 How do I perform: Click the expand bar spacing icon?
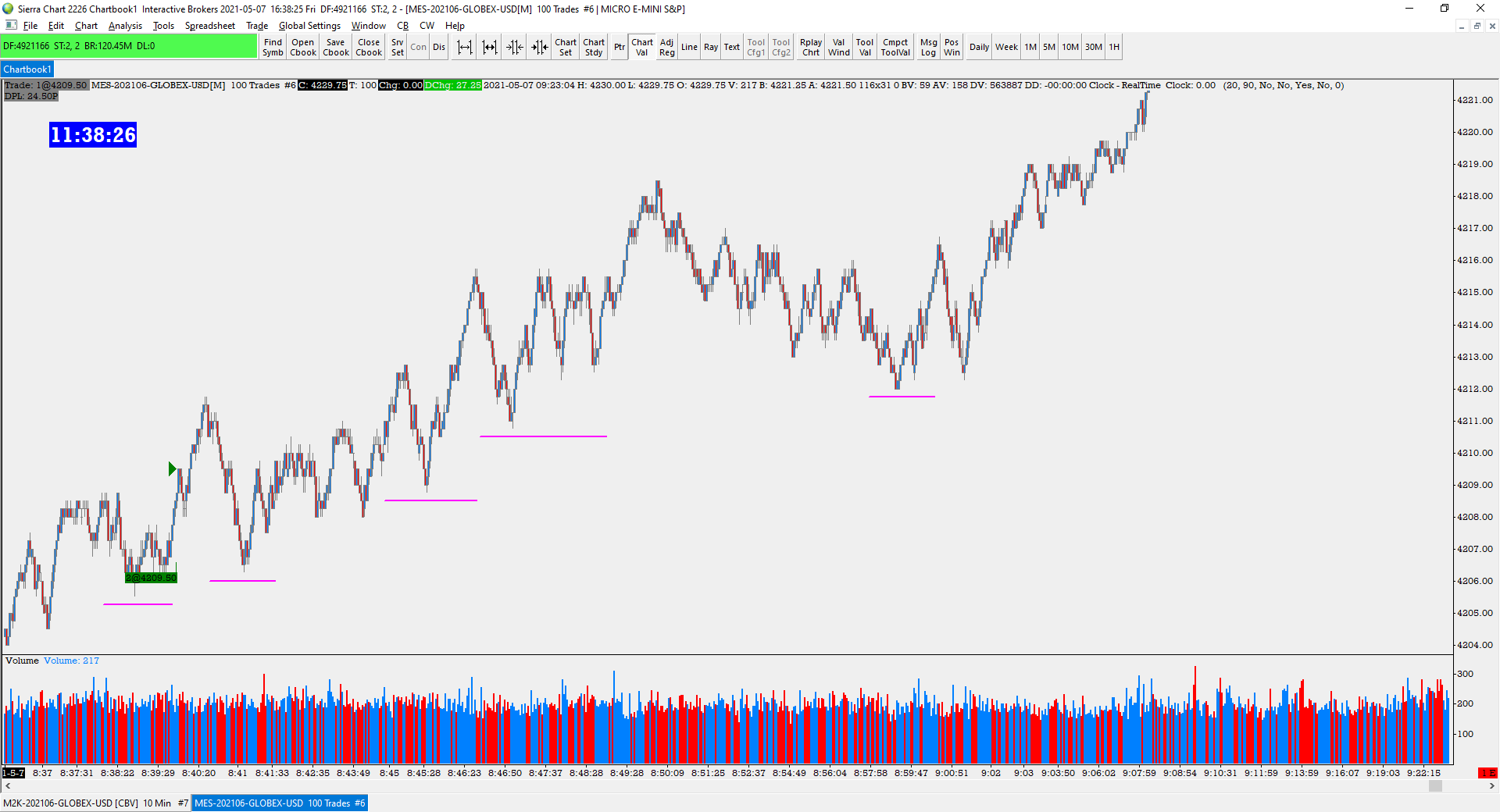pos(465,47)
